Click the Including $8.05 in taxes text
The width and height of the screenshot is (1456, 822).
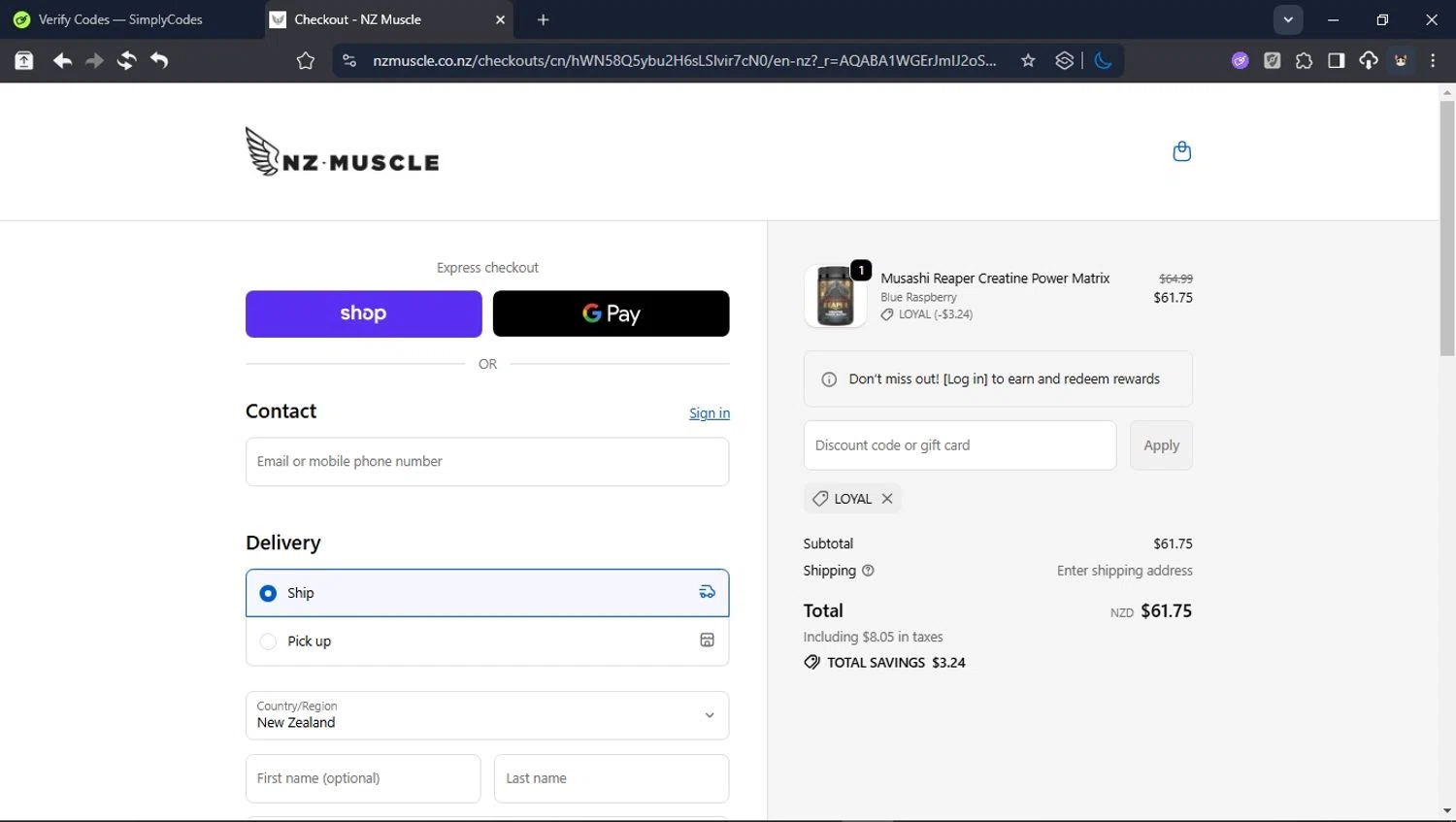[873, 637]
